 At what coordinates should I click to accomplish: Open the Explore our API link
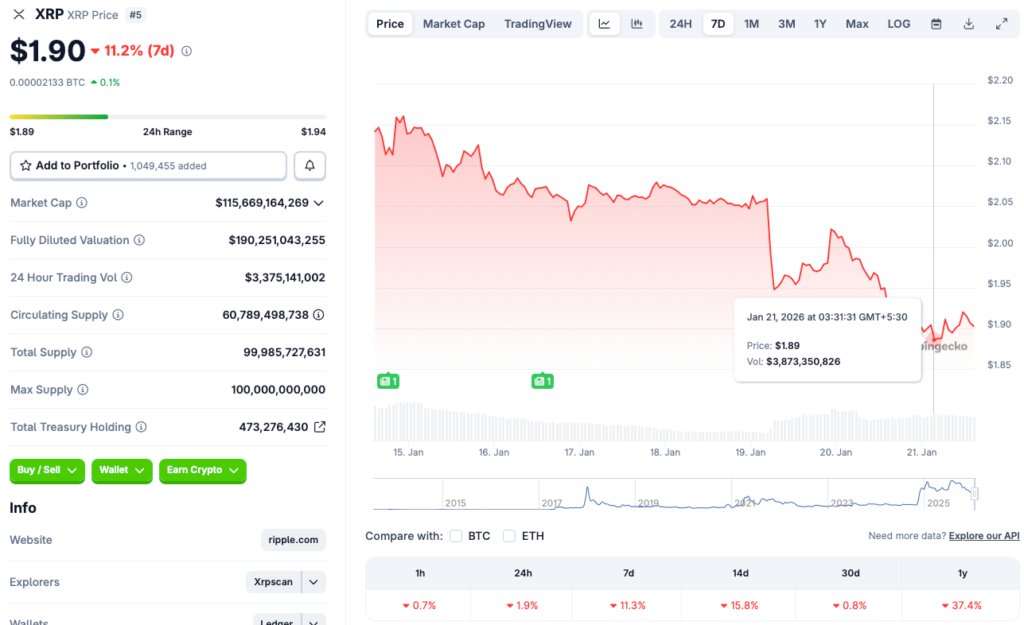(x=984, y=535)
